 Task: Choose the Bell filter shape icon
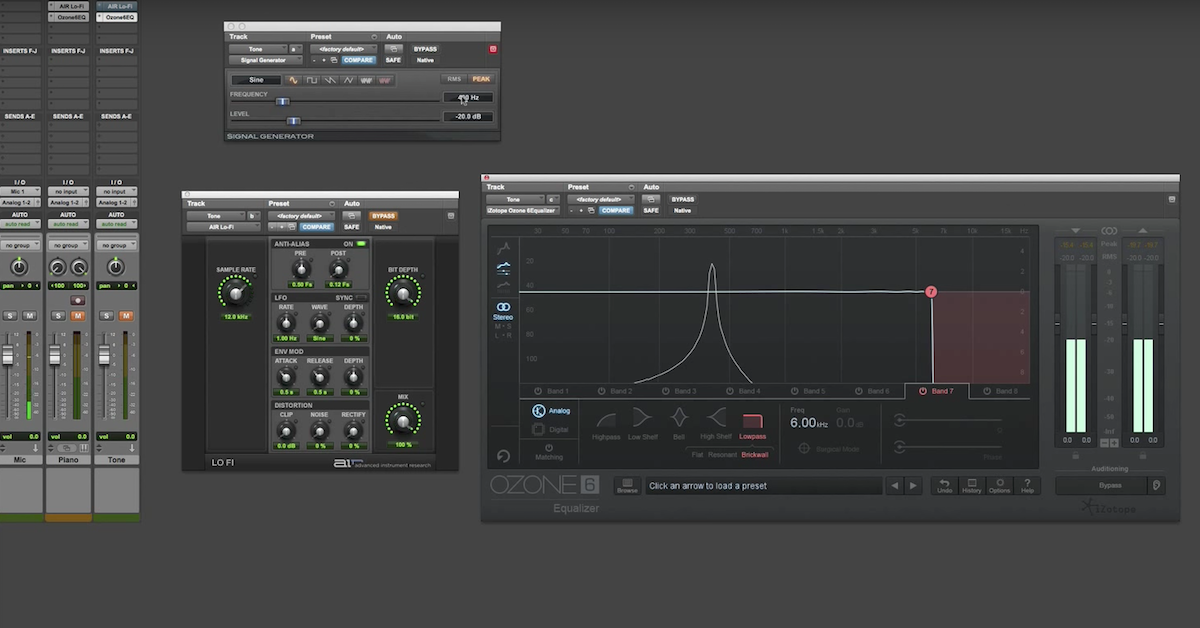click(679, 418)
